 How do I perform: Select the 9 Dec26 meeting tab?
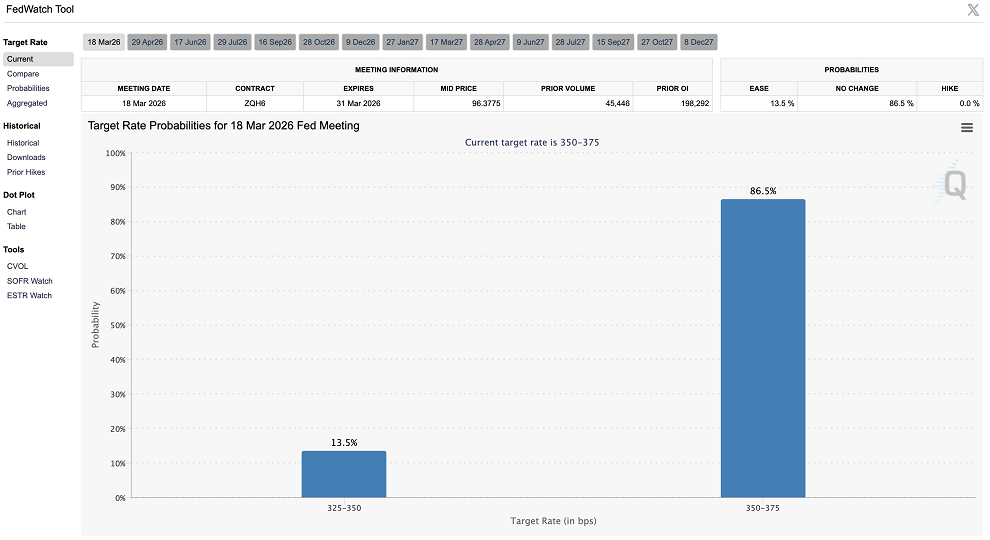coord(360,42)
